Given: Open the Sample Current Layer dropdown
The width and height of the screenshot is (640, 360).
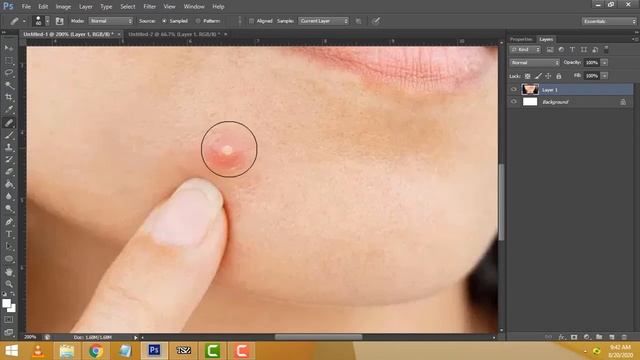Looking at the screenshot, I should point(324,21).
